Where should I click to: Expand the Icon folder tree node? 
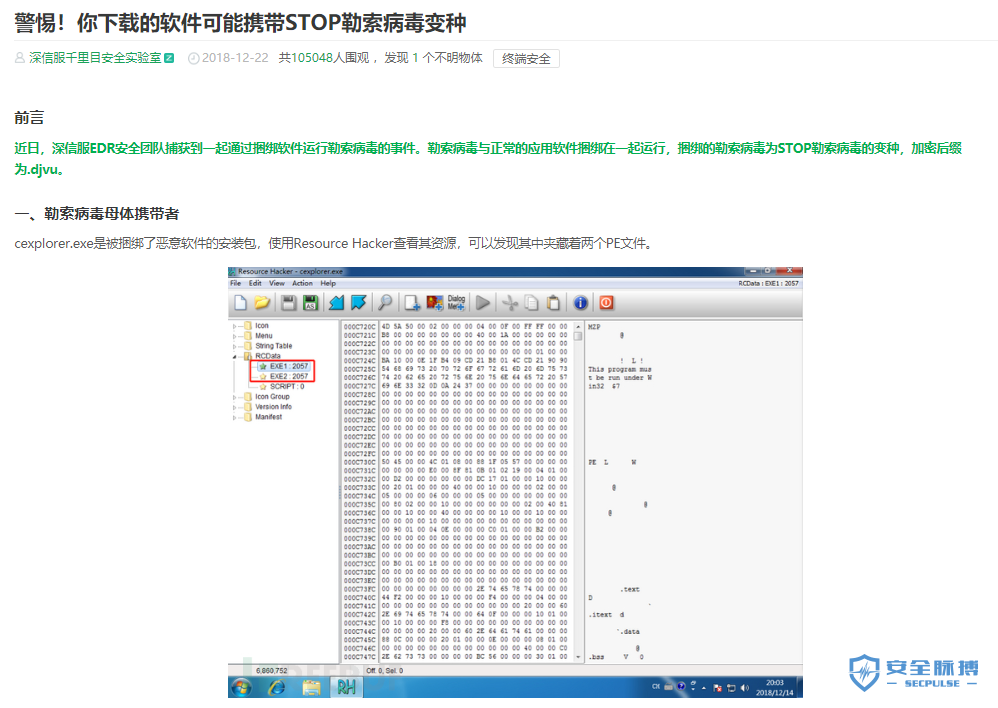point(236,325)
